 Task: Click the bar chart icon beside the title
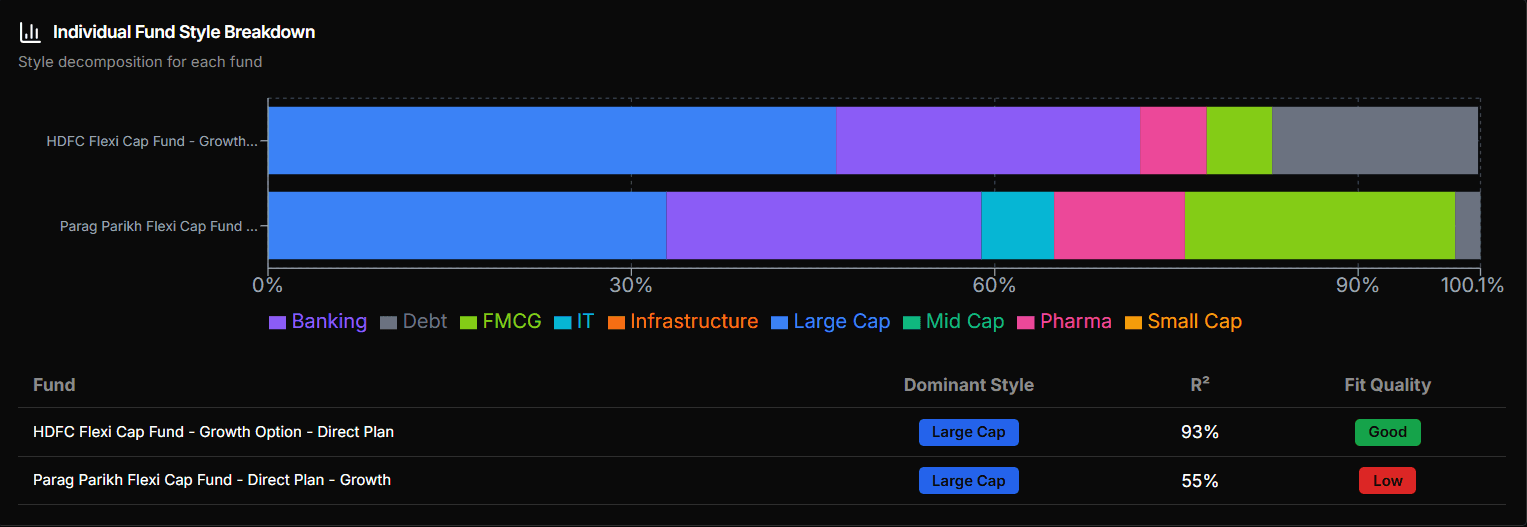(30, 32)
